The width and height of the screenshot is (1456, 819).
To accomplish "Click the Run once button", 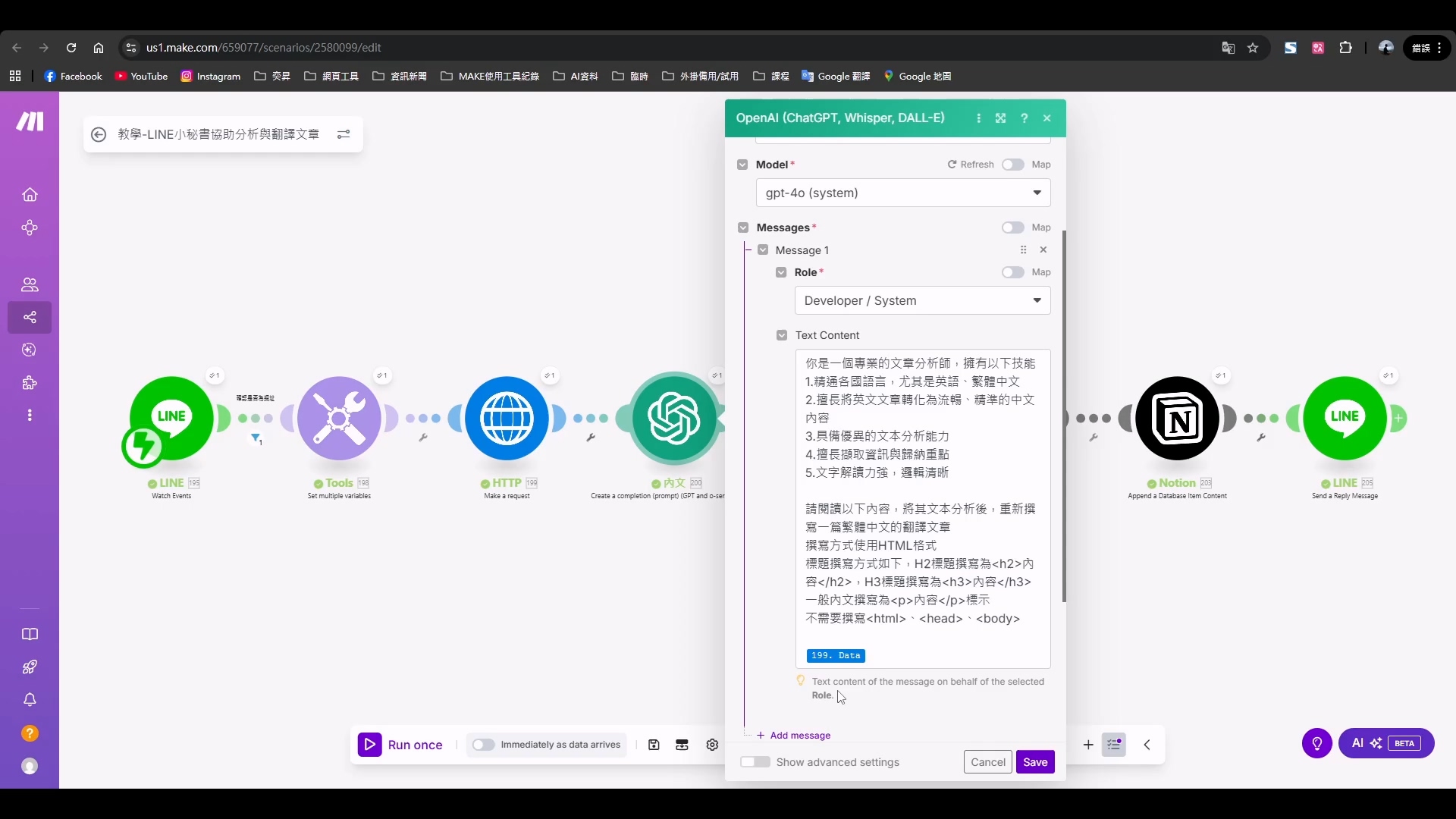I will 401,745.
